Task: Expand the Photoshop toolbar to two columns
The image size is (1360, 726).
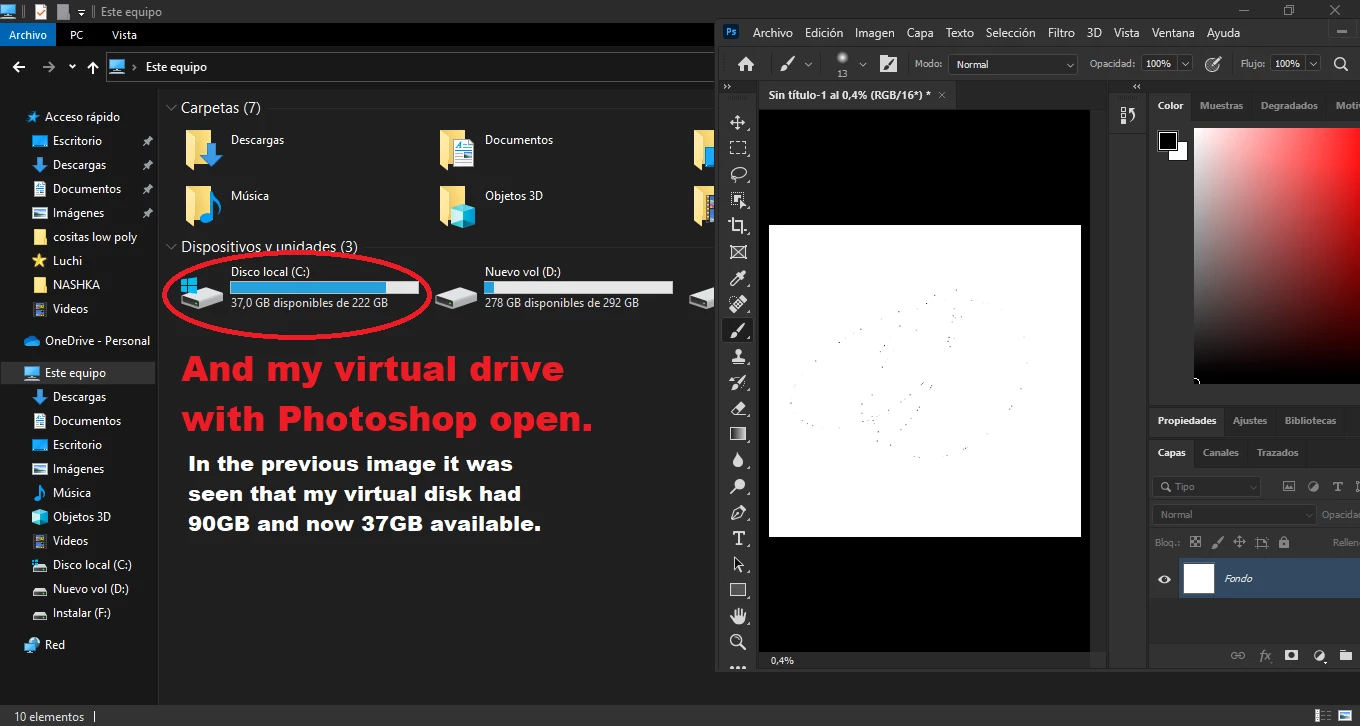Action: (727, 87)
